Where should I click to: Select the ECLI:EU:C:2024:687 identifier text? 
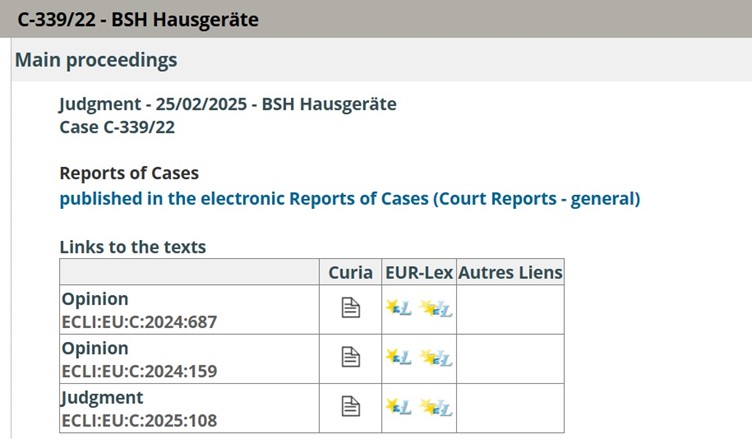coord(139,322)
